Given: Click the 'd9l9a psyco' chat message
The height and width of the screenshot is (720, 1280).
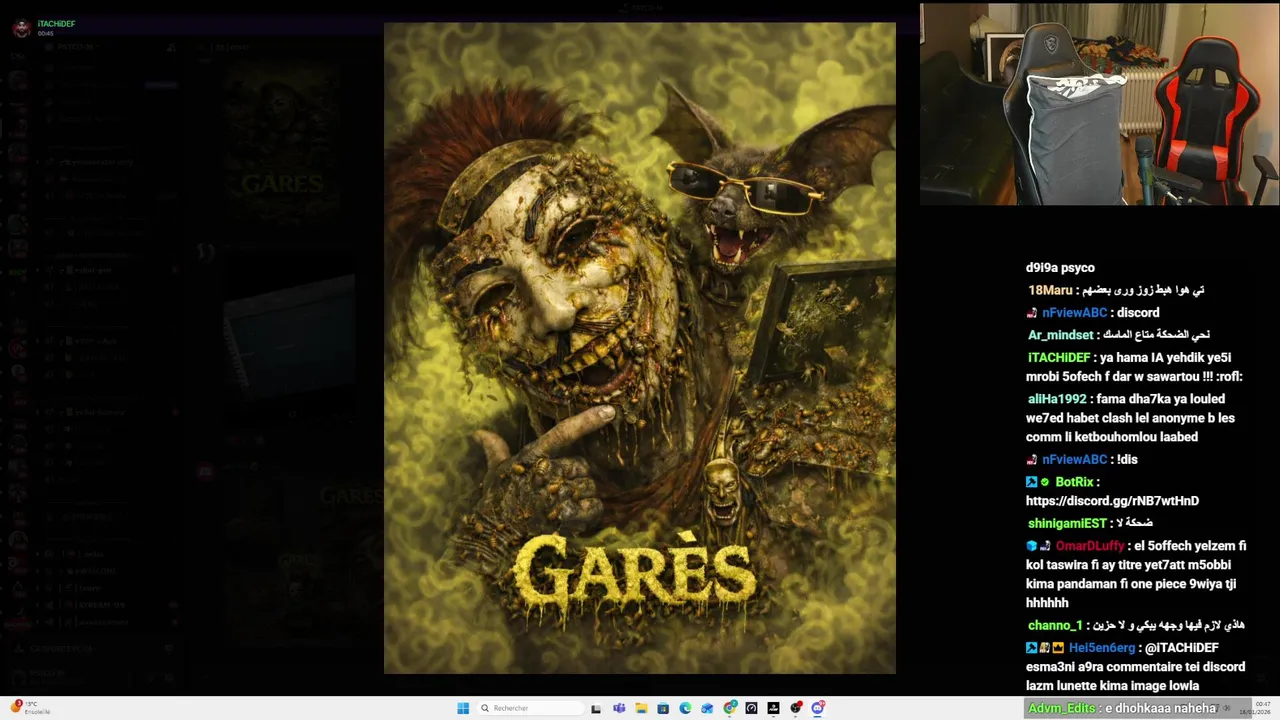Looking at the screenshot, I should (1060, 268).
